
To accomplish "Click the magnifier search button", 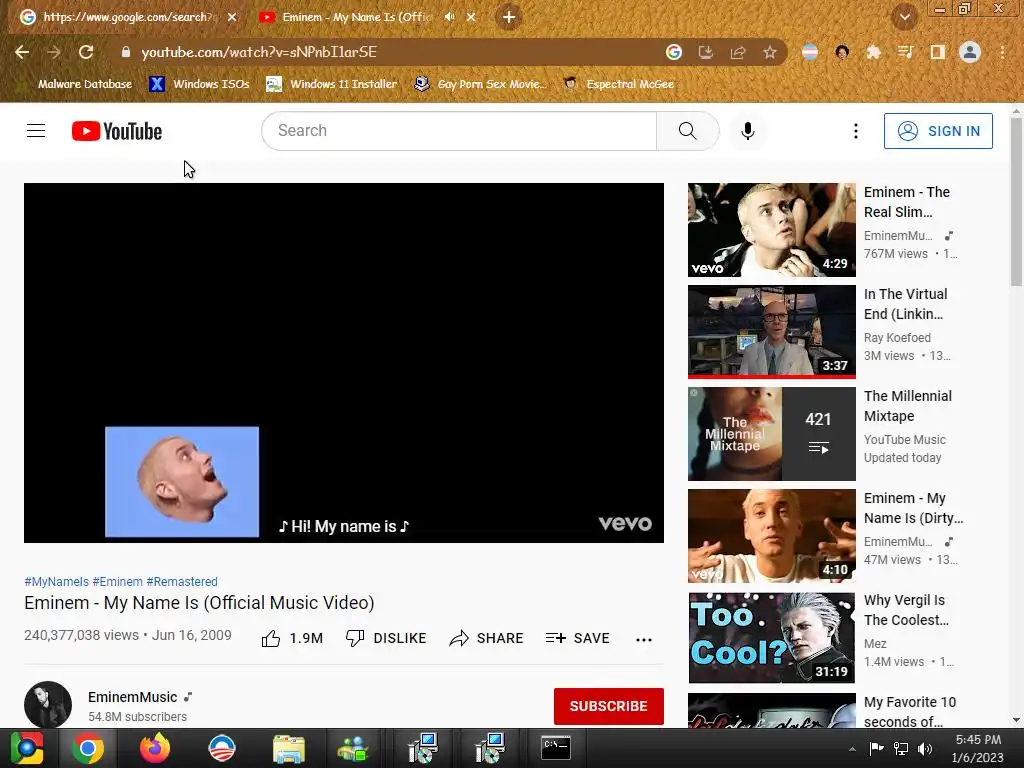I will pyautogui.click(x=688, y=131).
